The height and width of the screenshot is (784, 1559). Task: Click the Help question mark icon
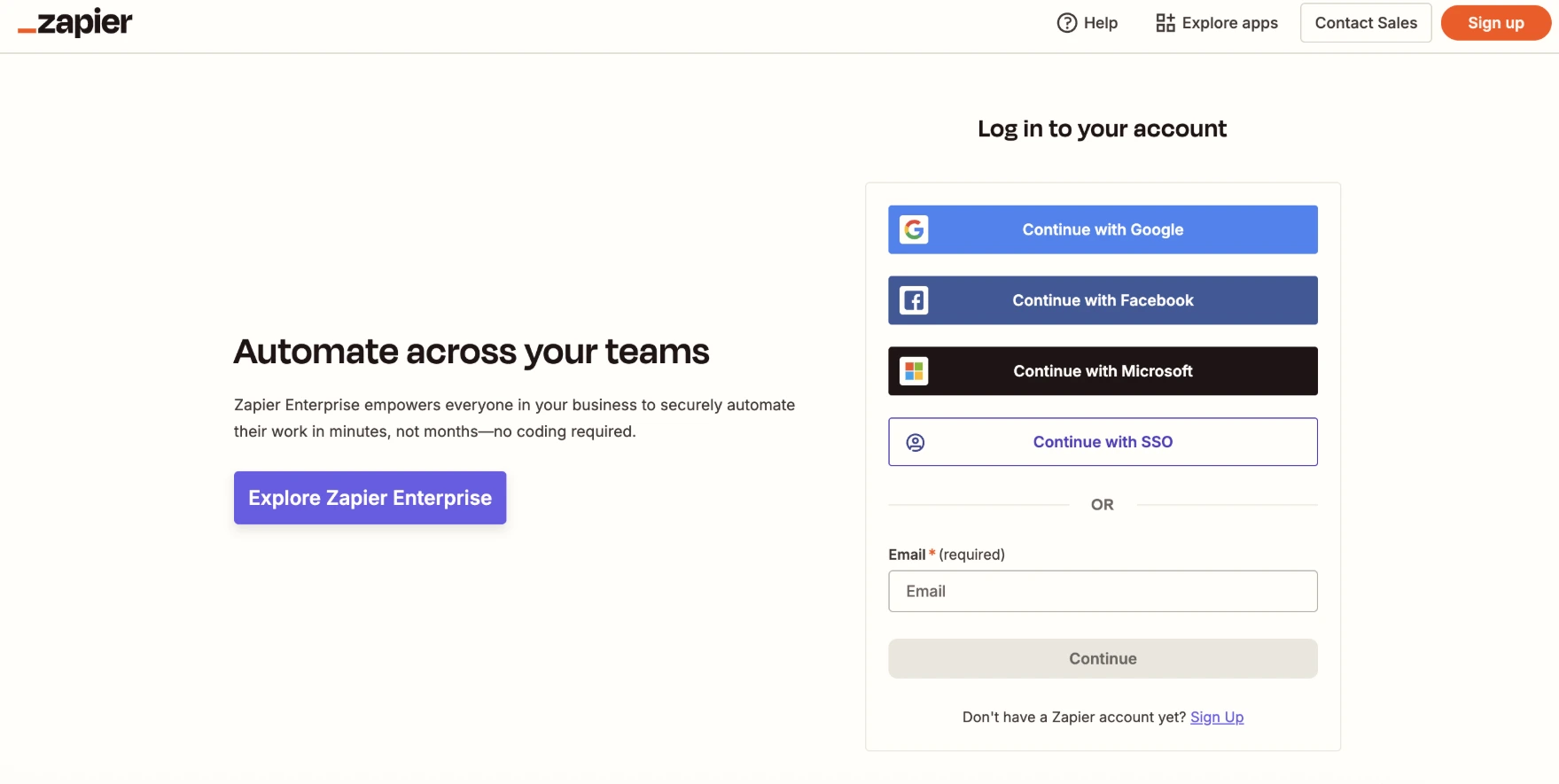tap(1067, 23)
